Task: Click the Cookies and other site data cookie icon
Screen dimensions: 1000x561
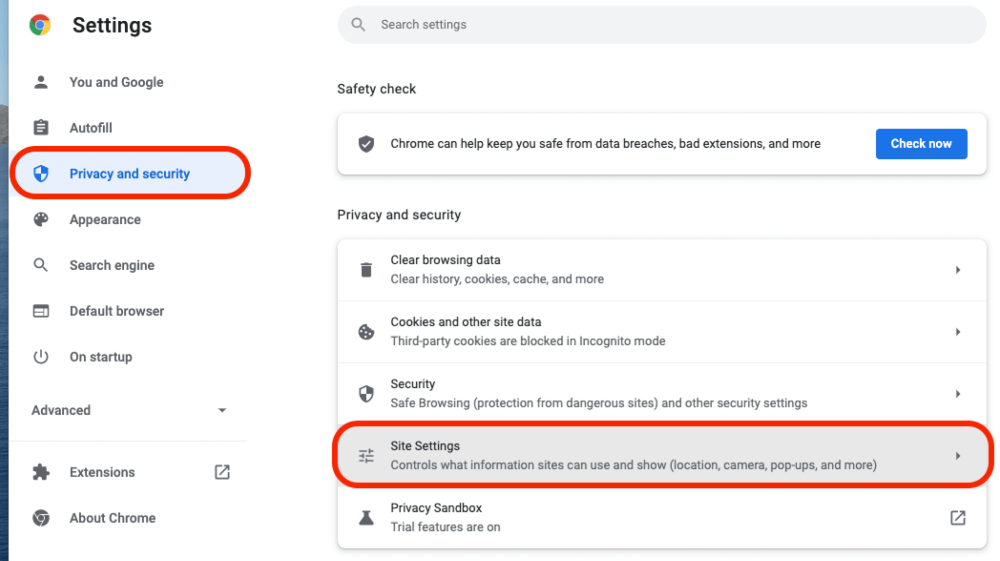Action: point(366,332)
